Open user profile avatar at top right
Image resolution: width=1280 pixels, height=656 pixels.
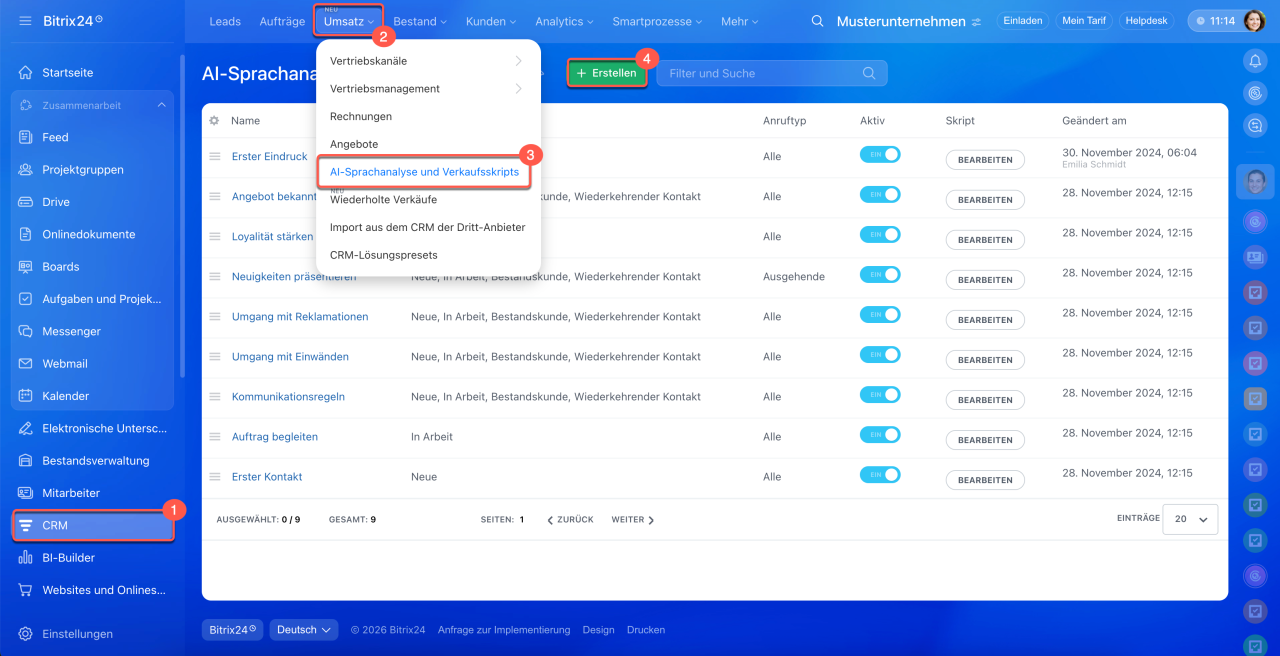tap(1254, 21)
